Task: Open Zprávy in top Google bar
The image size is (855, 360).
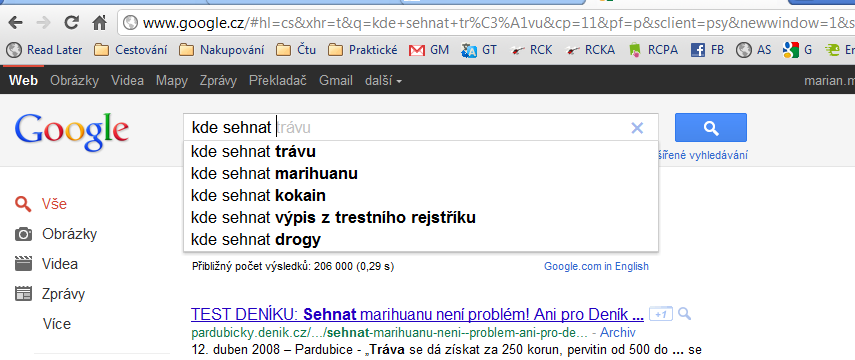Action: point(218,81)
